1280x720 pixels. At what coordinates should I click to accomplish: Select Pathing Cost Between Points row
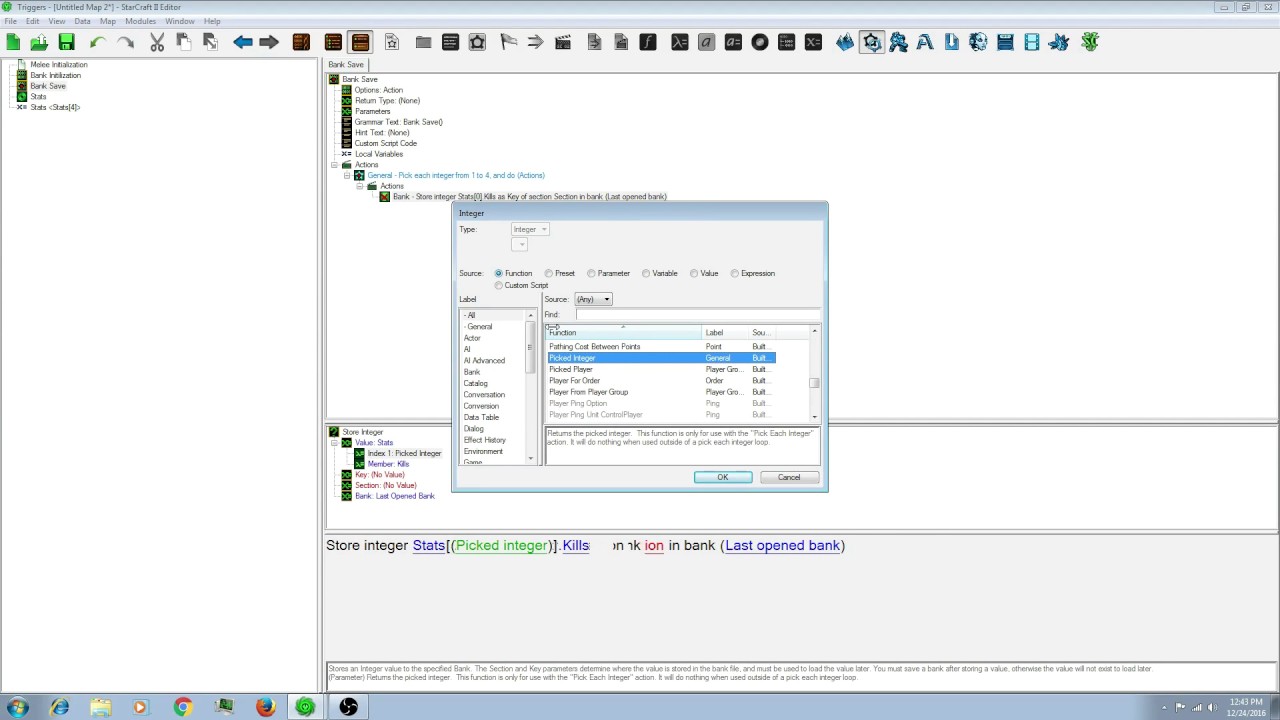click(x=660, y=347)
